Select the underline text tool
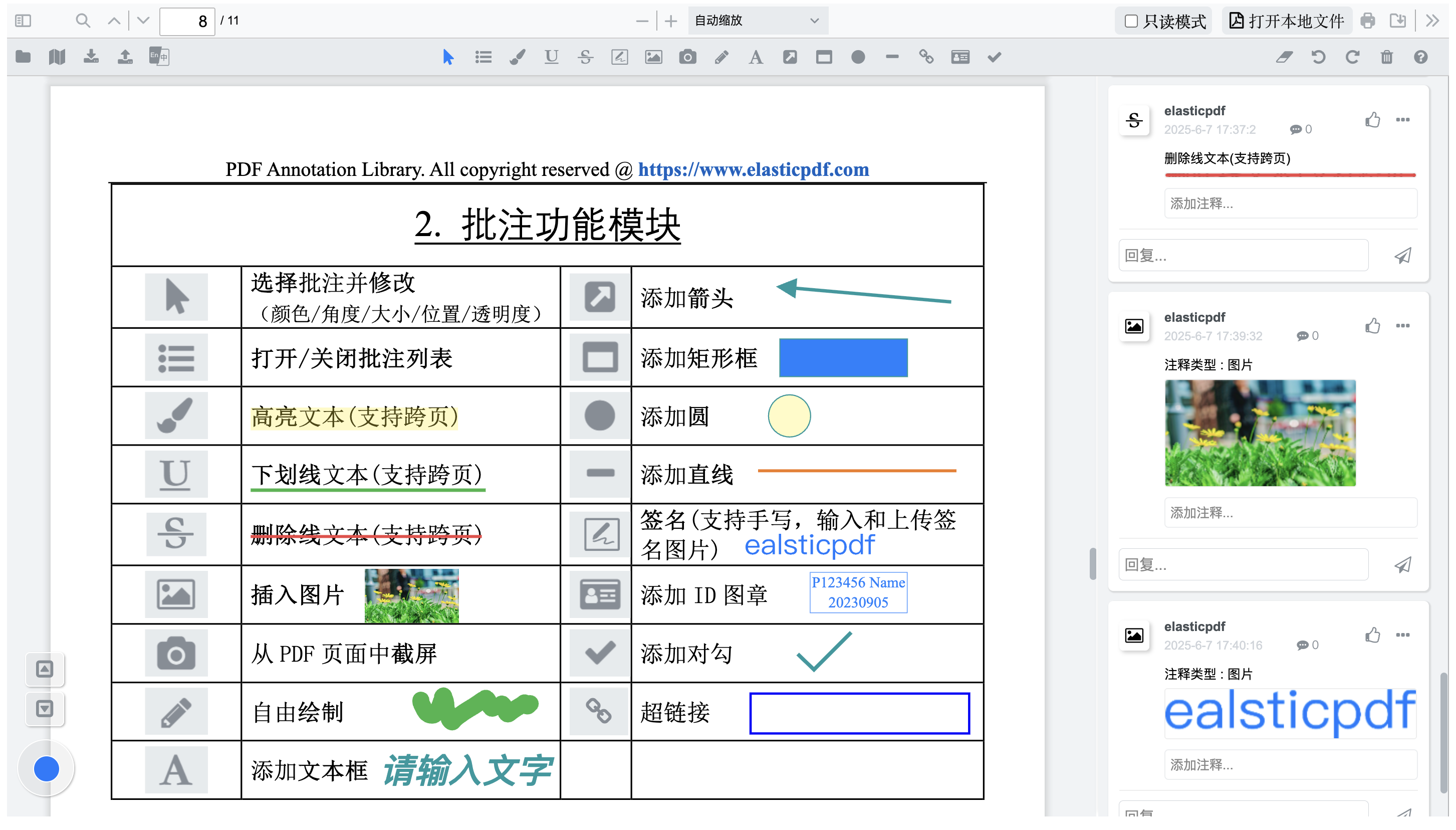Image resolution: width=1456 pixels, height=830 pixels. click(551, 57)
